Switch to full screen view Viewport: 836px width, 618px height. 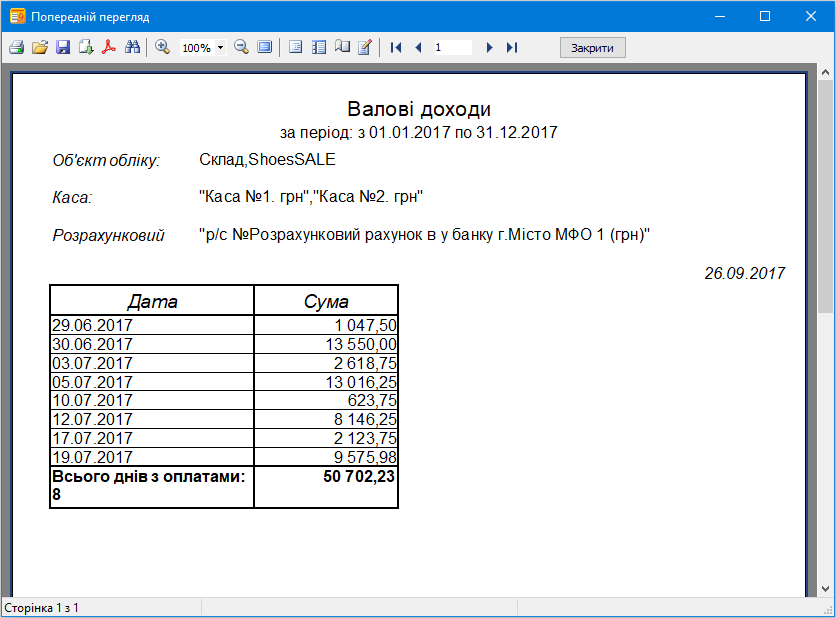[x=264, y=47]
